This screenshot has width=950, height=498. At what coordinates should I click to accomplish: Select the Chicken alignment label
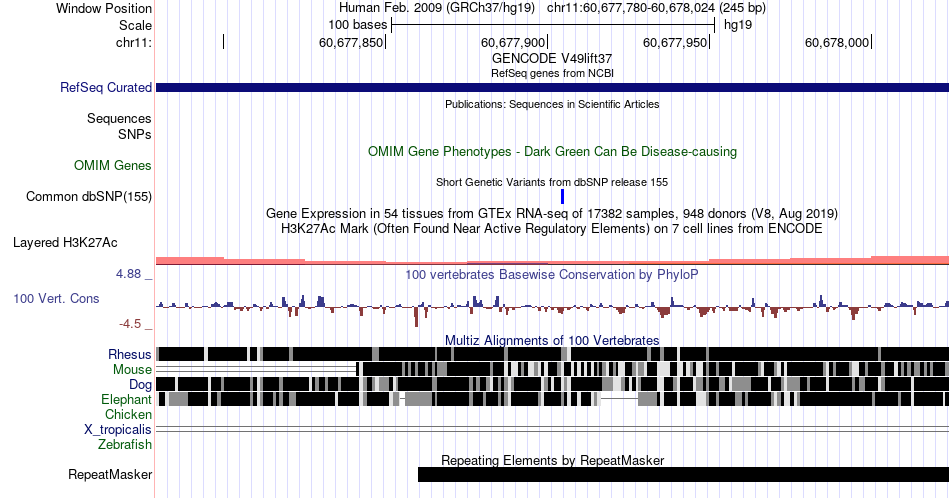click(128, 414)
